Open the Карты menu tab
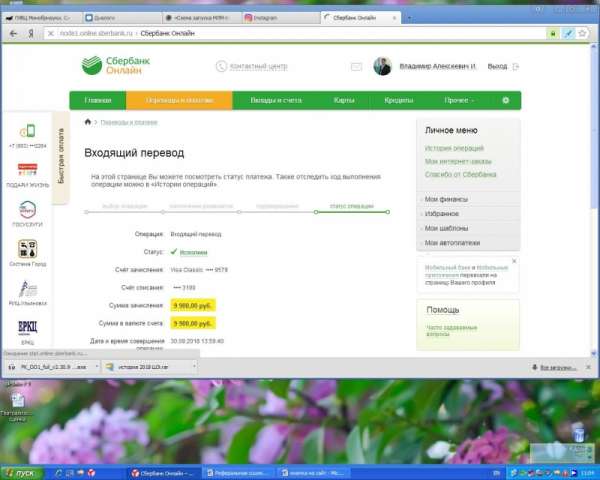This screenshot has height=480, width=600. (344, 100)
